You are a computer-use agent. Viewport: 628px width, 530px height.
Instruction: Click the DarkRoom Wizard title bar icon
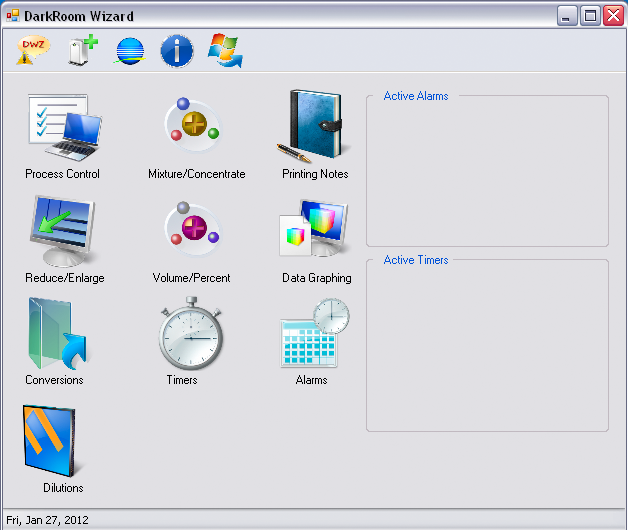click(13, 16)
